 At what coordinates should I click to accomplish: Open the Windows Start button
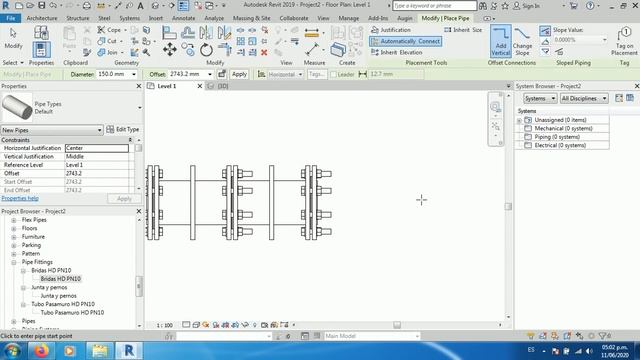(12, 351)
